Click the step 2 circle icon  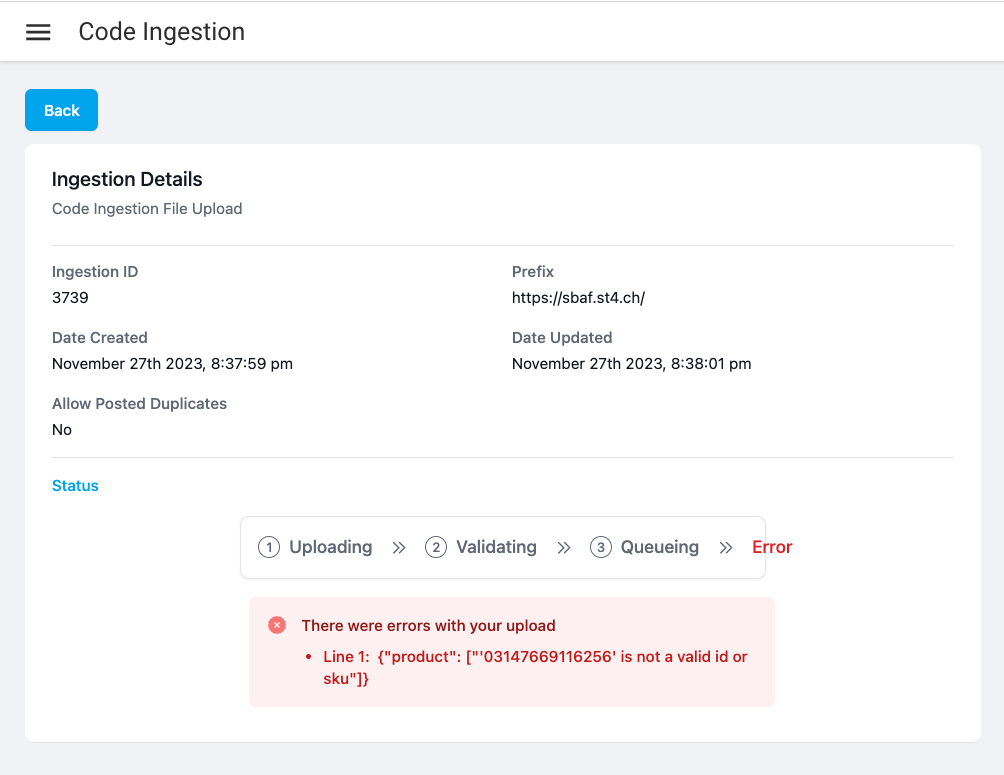pos(435,547)
